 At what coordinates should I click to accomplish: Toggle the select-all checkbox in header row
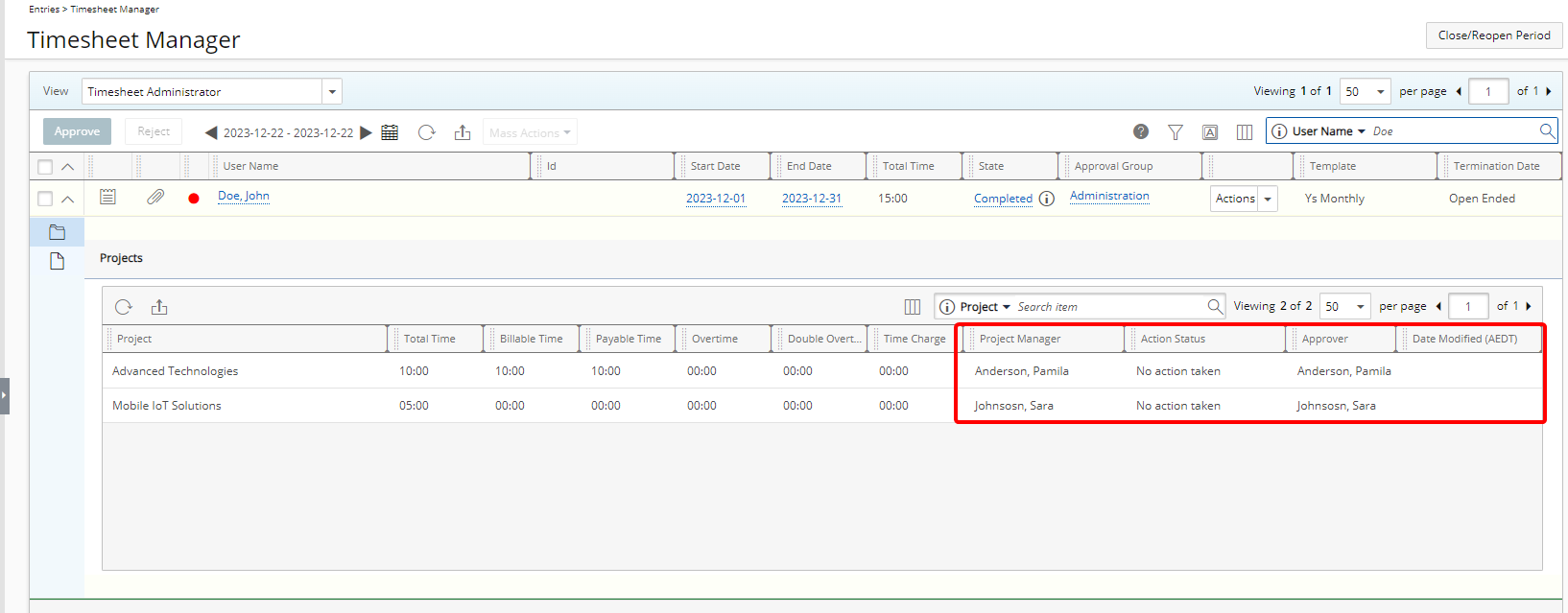click(x=45, y=167)
